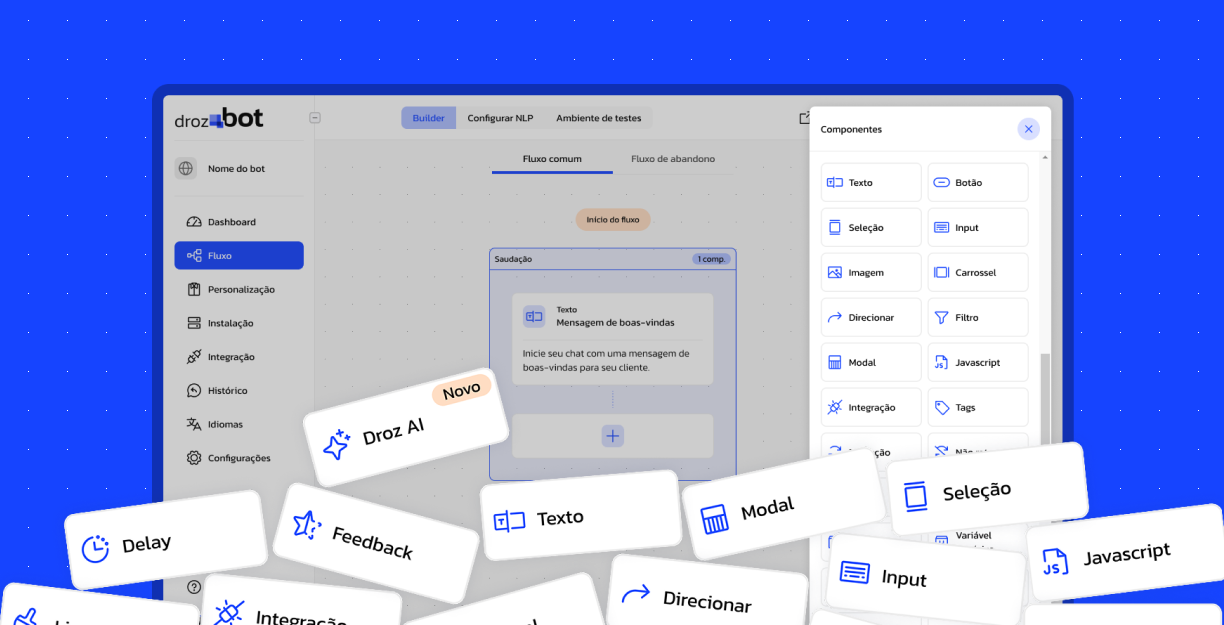1224x625 pixels.
Task: Add the Direcionar component from the panel
Action: (871, 317)
